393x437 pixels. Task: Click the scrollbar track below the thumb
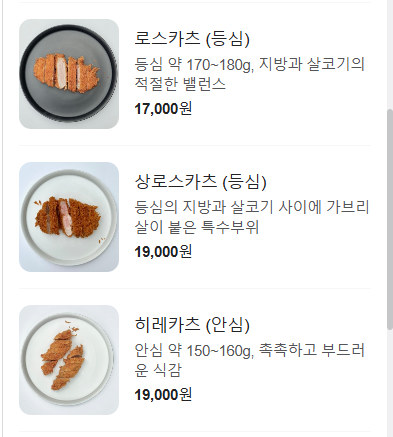tap(390, 383)
